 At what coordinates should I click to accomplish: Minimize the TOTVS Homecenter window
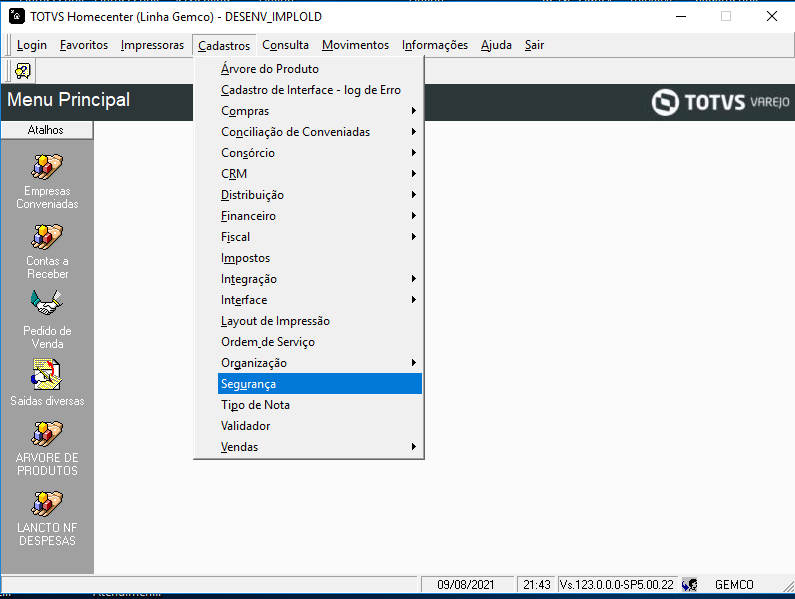click(681, 16)
